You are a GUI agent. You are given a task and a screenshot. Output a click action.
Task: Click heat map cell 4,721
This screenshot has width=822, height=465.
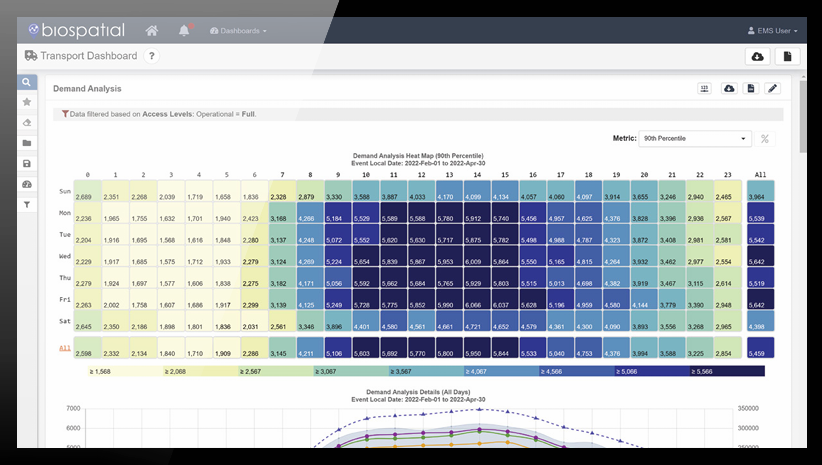point(477,320)
